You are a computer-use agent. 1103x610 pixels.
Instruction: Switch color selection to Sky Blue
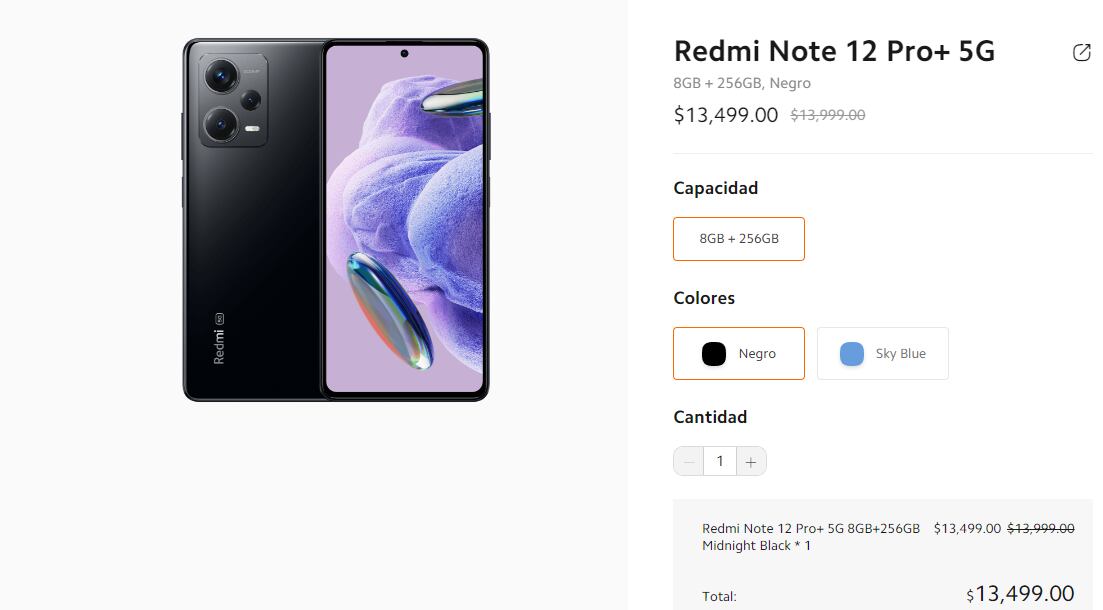tap(882, 353)
